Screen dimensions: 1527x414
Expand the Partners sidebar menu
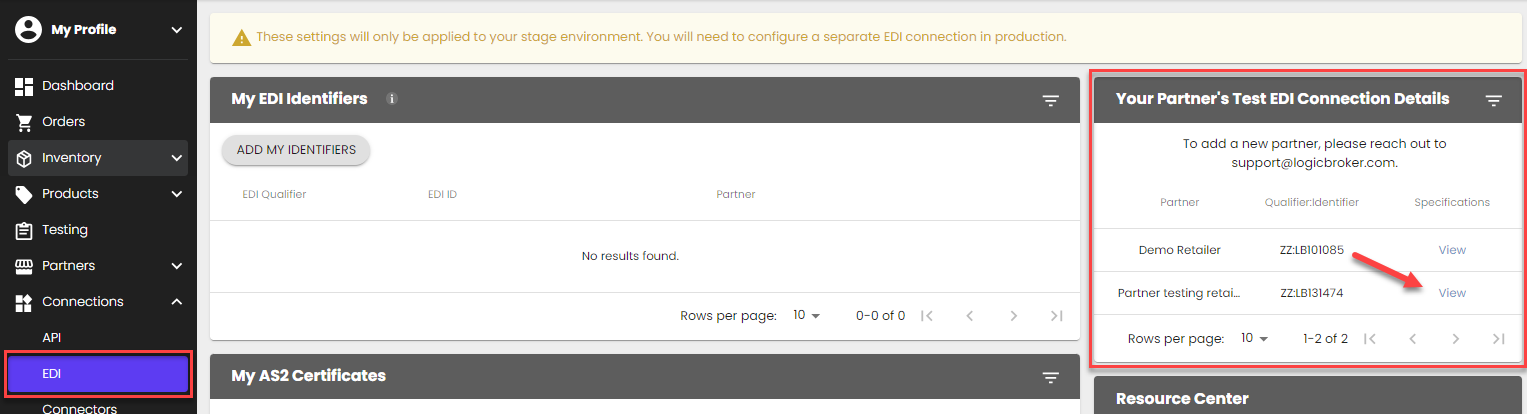[x=177, y=266]
